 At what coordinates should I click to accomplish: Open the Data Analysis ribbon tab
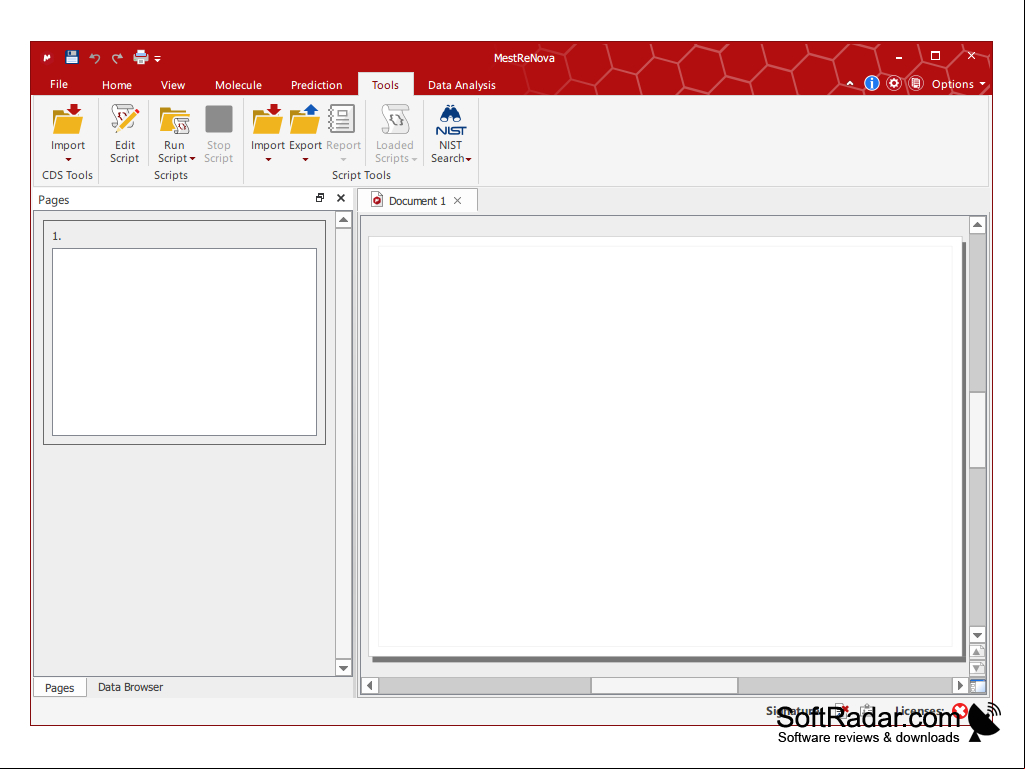click(x=462, y=85)
